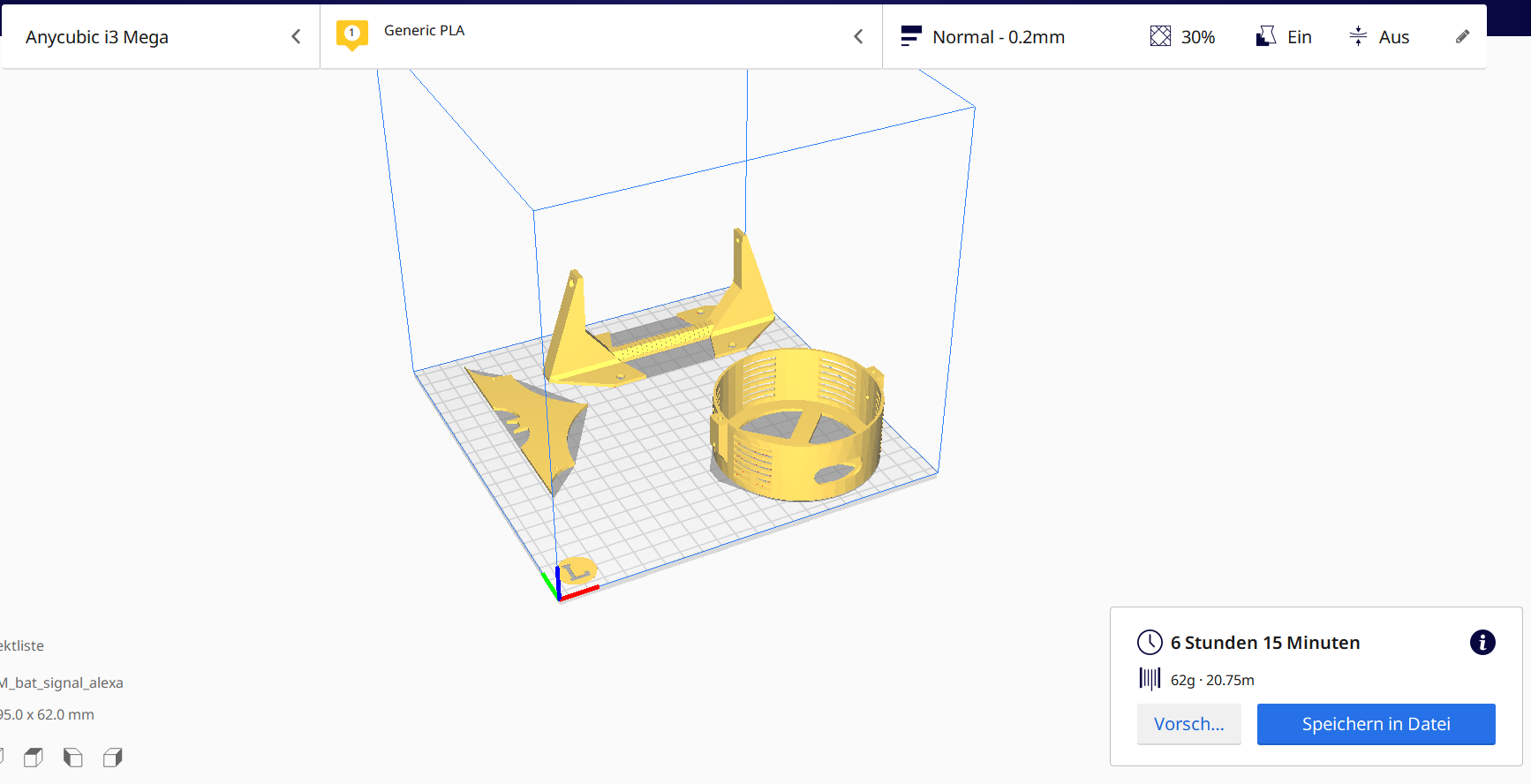Select the bat wing shaped model
The height and width of the screenshot is (784, 1531).
(x=528, y=430)
